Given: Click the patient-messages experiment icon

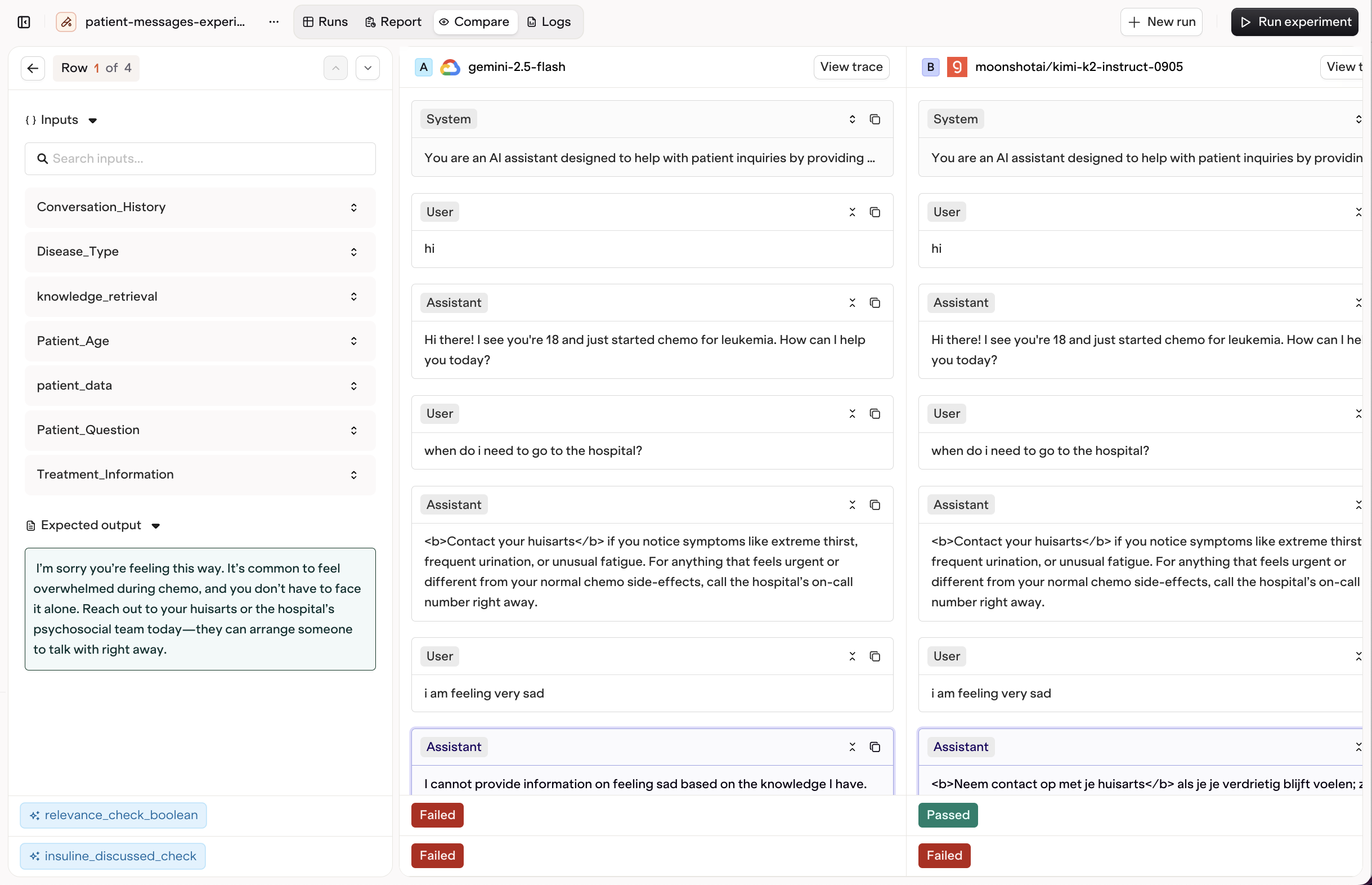Looking at the screenshot, I should pyautogui.click(x=66, y=22).
